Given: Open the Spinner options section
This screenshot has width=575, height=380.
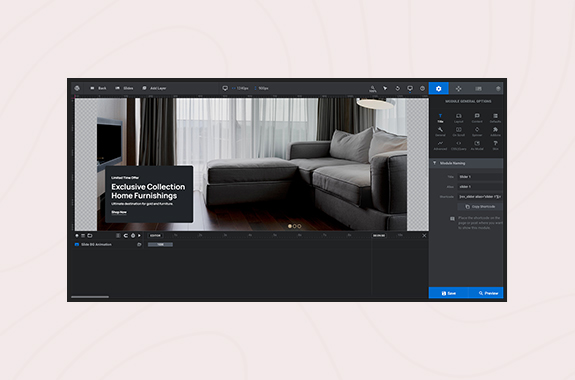Looking at the screenshot, I should [477, 132].
